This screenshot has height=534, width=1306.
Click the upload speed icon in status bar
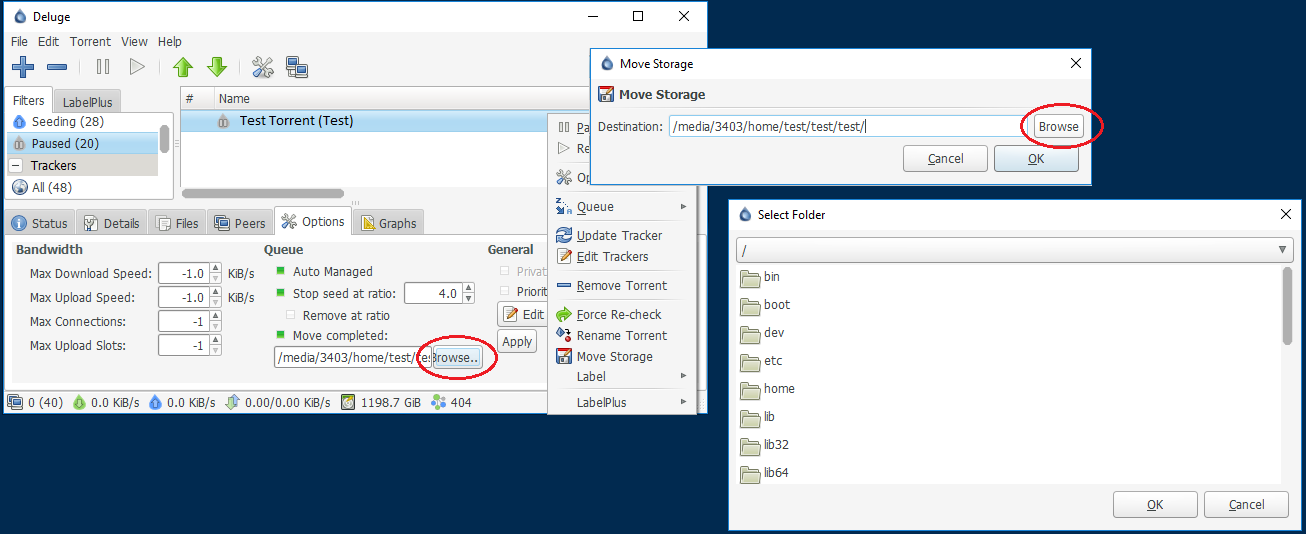click(x=156, y=402)
